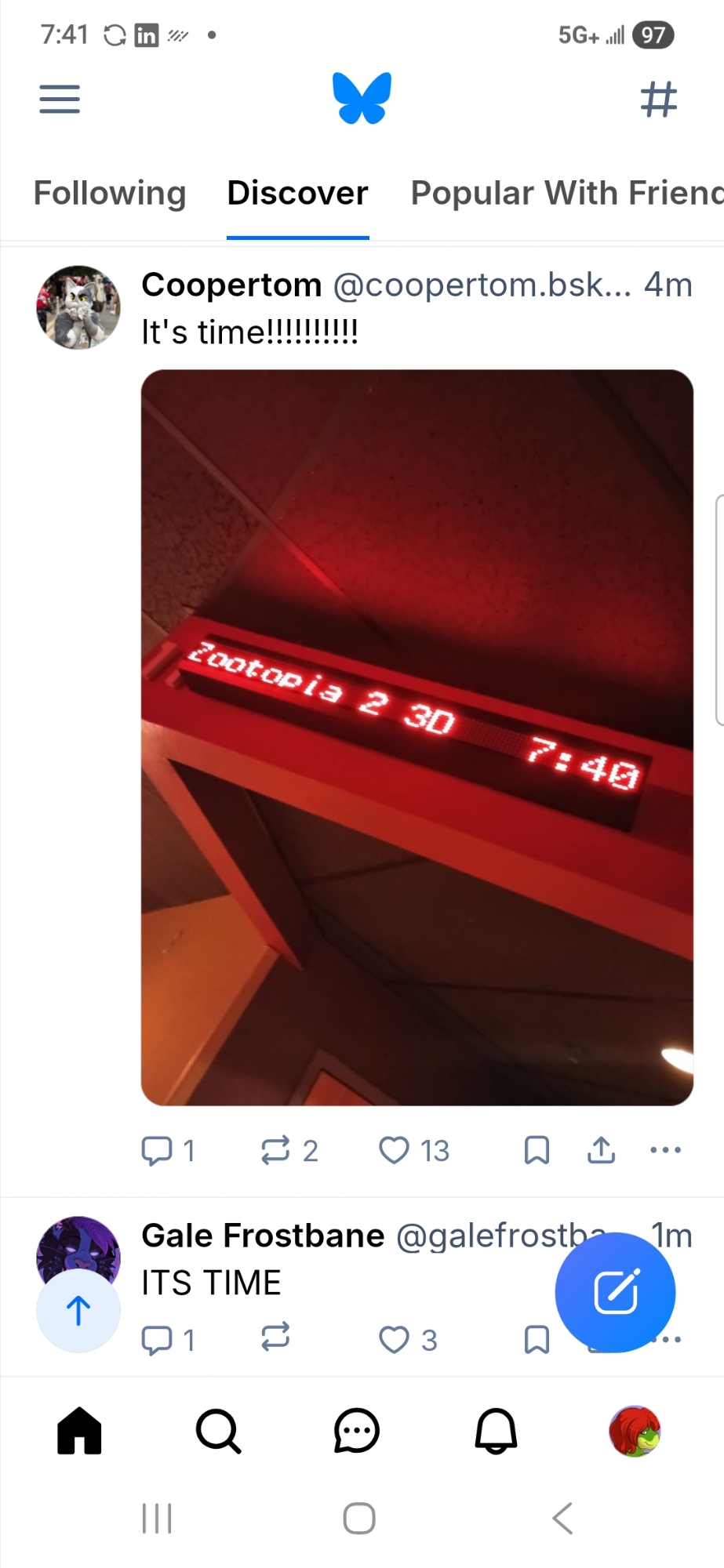Repost Coopertom's post
Viewport: 724px width, 1568px height.
289,1150
